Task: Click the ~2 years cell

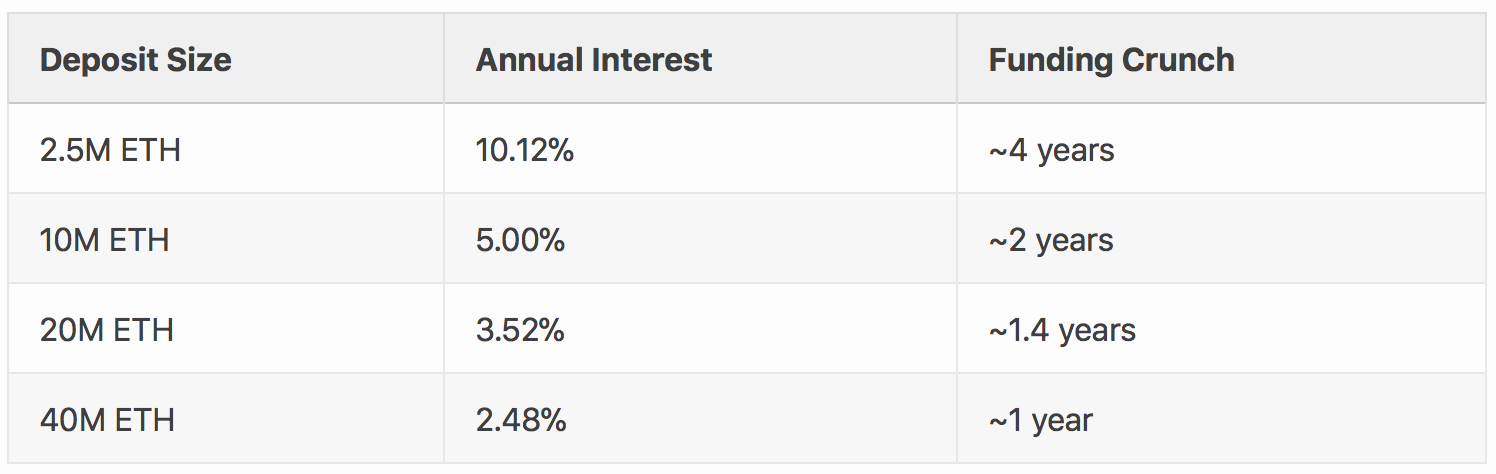Action: [1221, 239]
